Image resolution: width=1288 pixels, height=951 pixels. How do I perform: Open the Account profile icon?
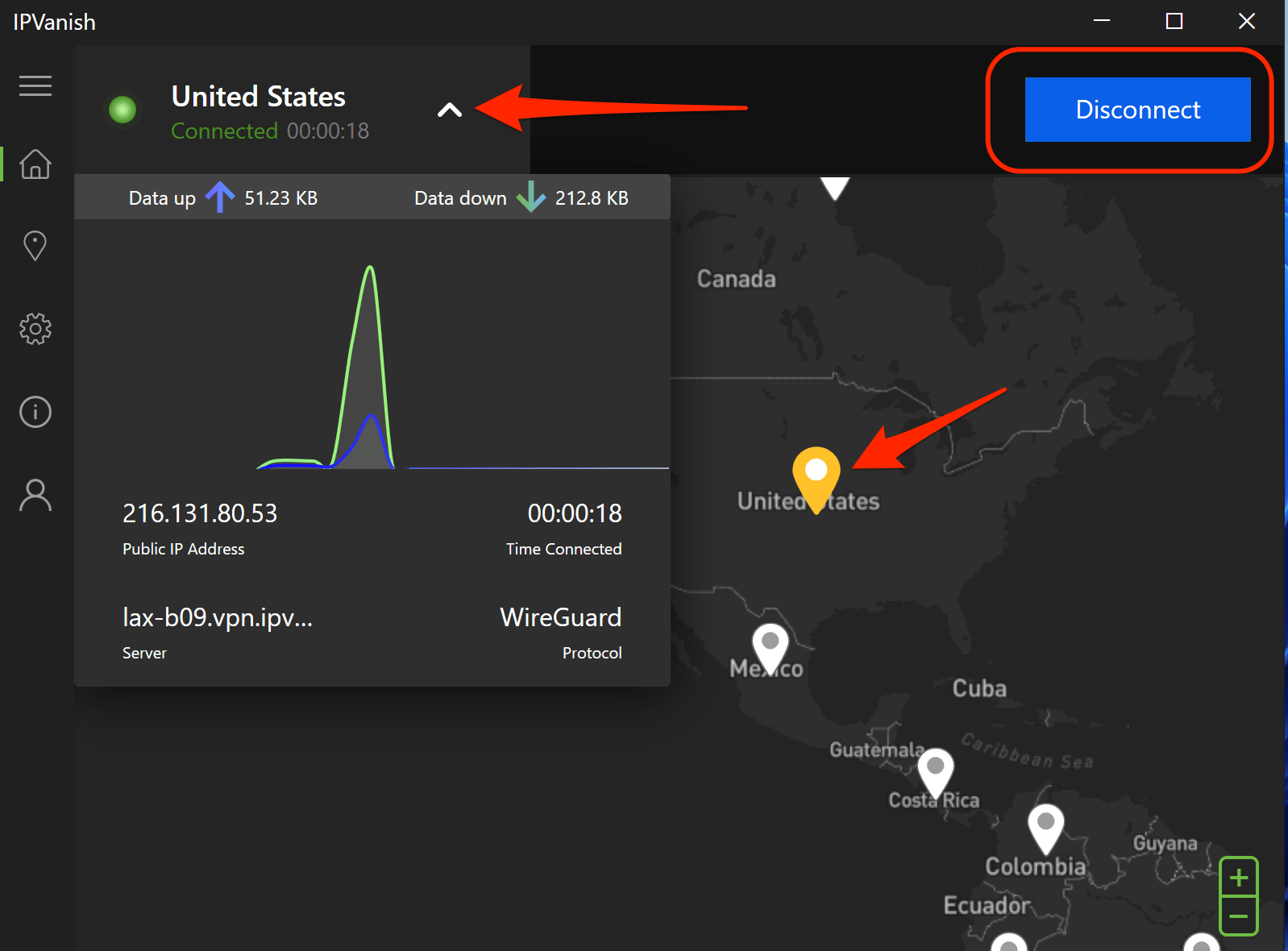click(x=35, y=496)
